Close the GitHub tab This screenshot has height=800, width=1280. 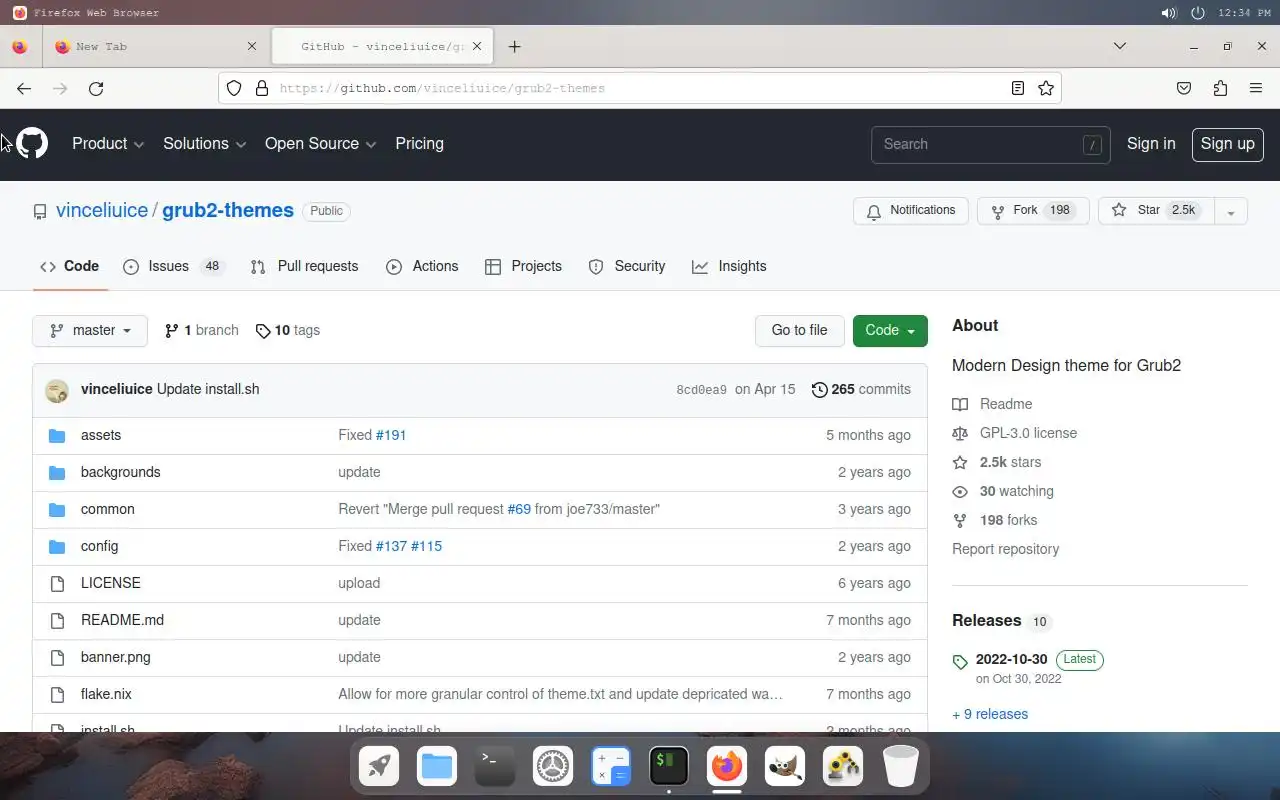coord(477,46)
